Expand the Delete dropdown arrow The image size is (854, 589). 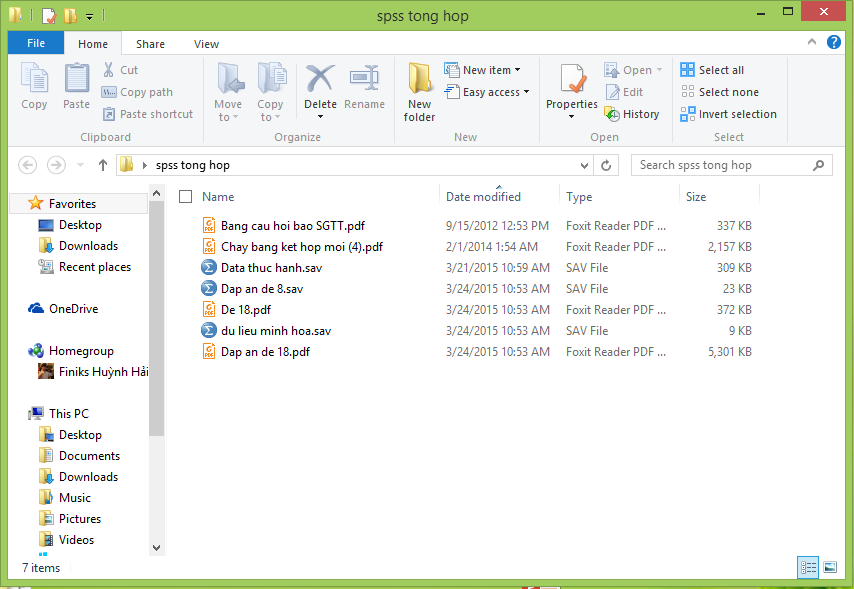click(x=320, y=117)
